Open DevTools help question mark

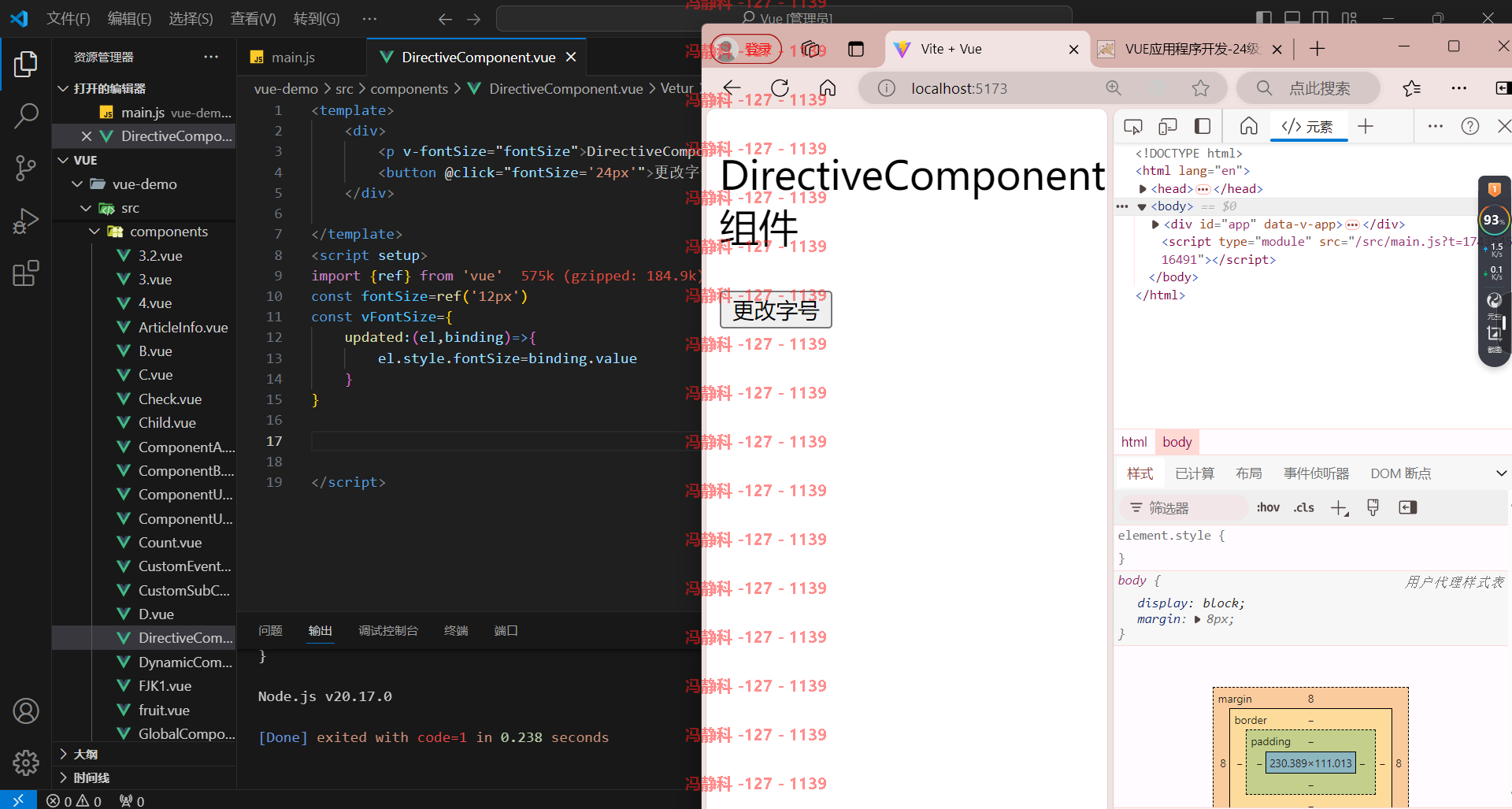pos(1470,126)
